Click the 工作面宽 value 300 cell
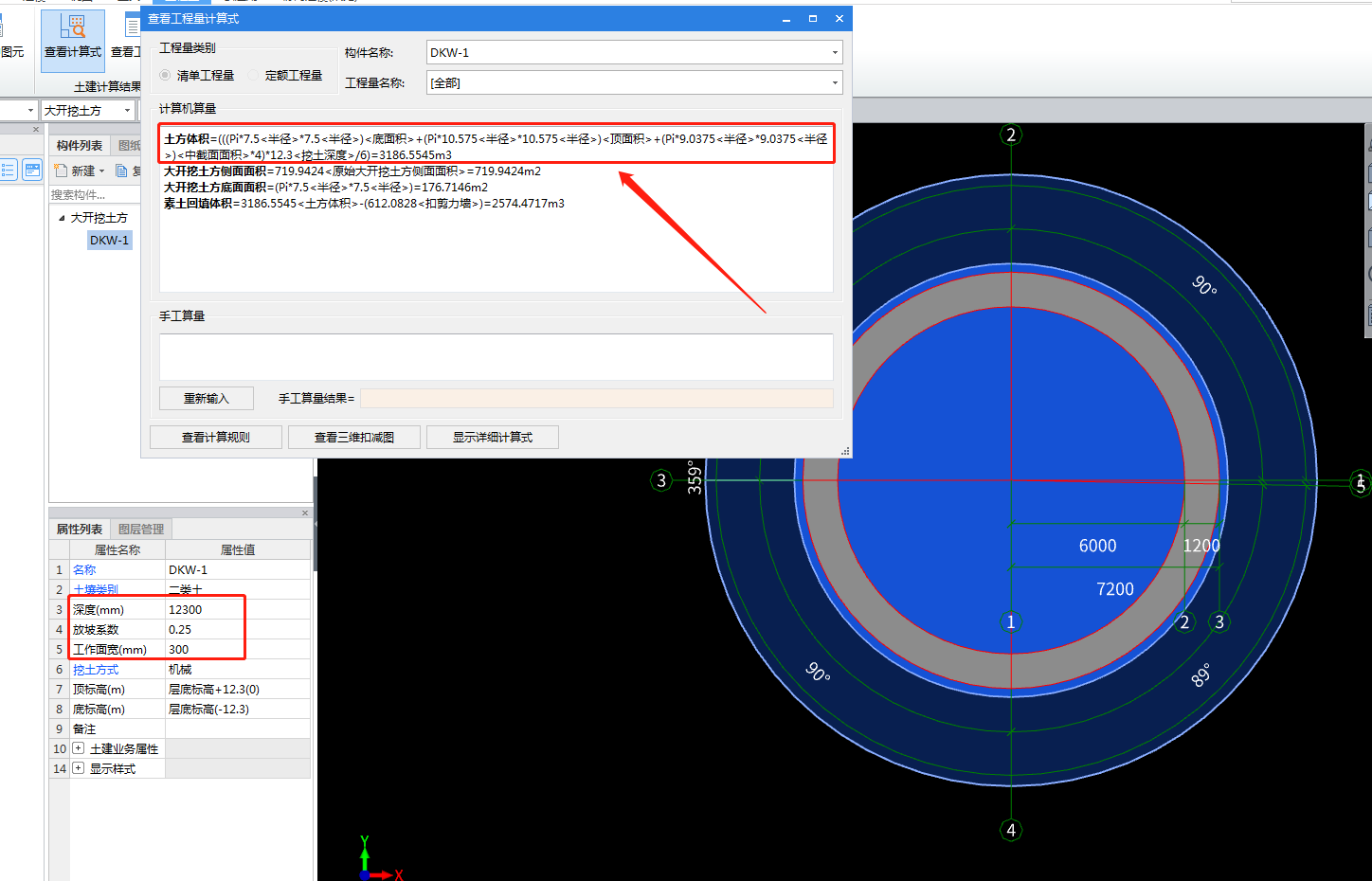Screen dimensions: 1372x881 point(238,649)
